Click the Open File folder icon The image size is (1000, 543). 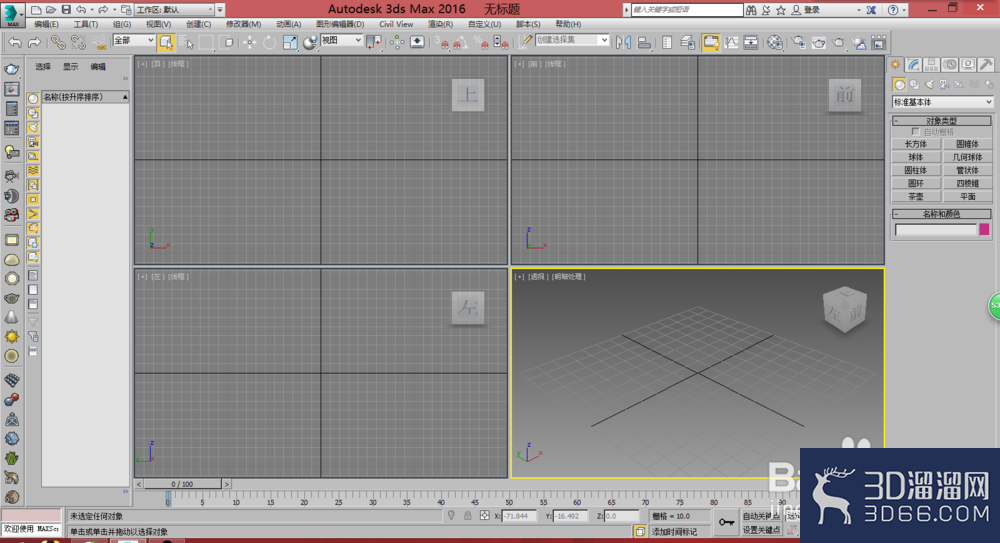point(50,10)
